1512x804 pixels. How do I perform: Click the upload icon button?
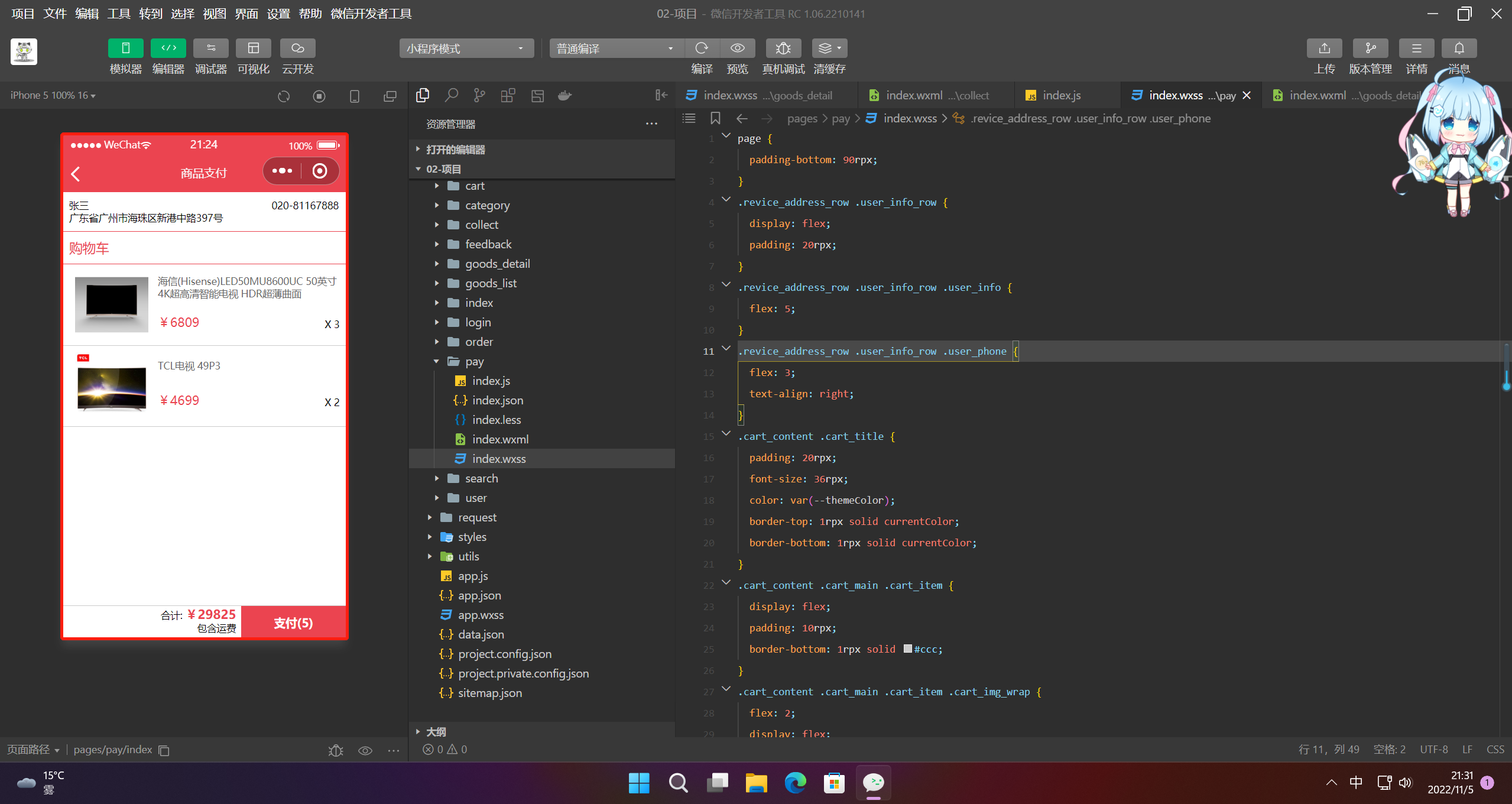point(1324,48)
